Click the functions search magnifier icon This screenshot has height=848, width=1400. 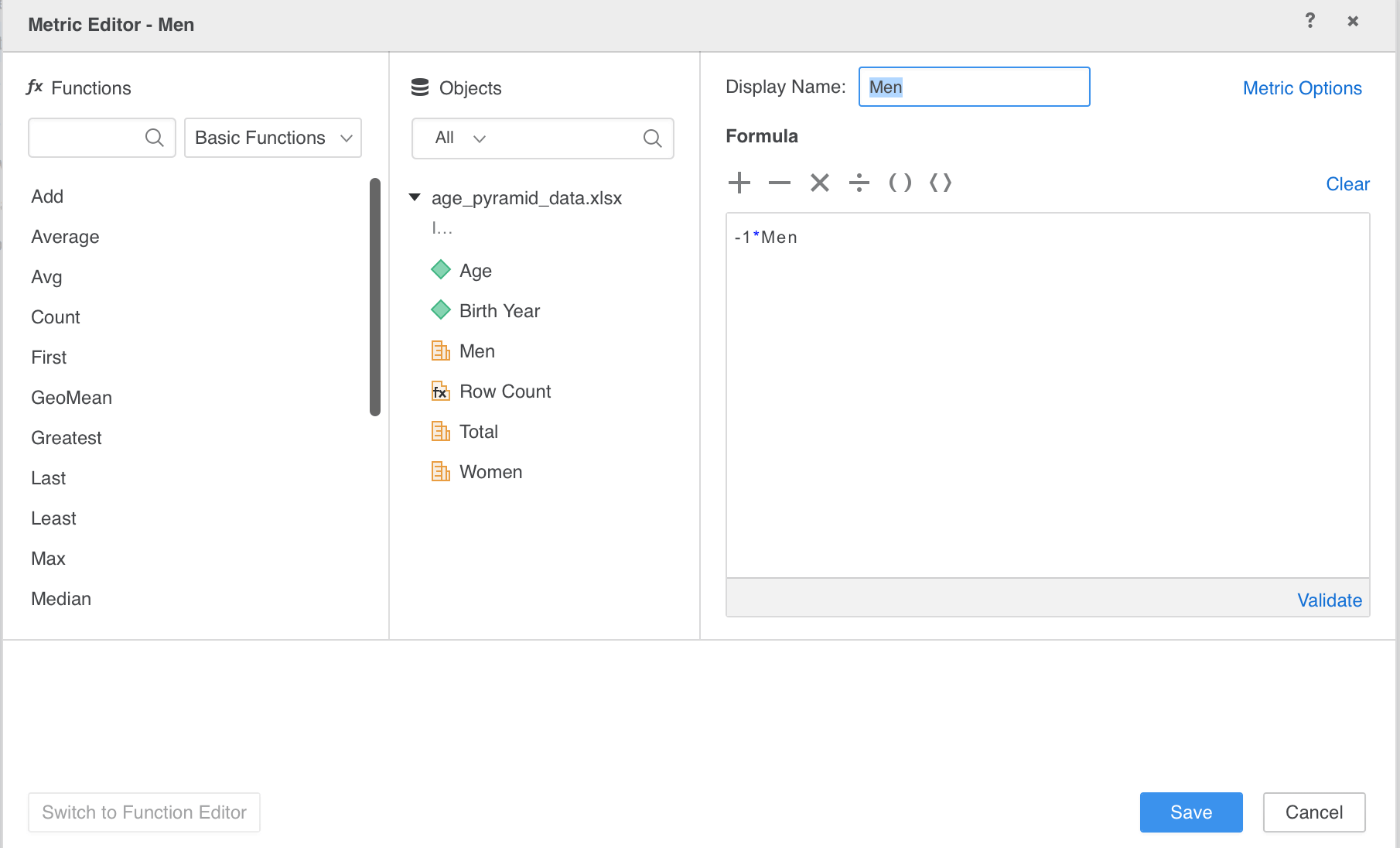[155, 138]
